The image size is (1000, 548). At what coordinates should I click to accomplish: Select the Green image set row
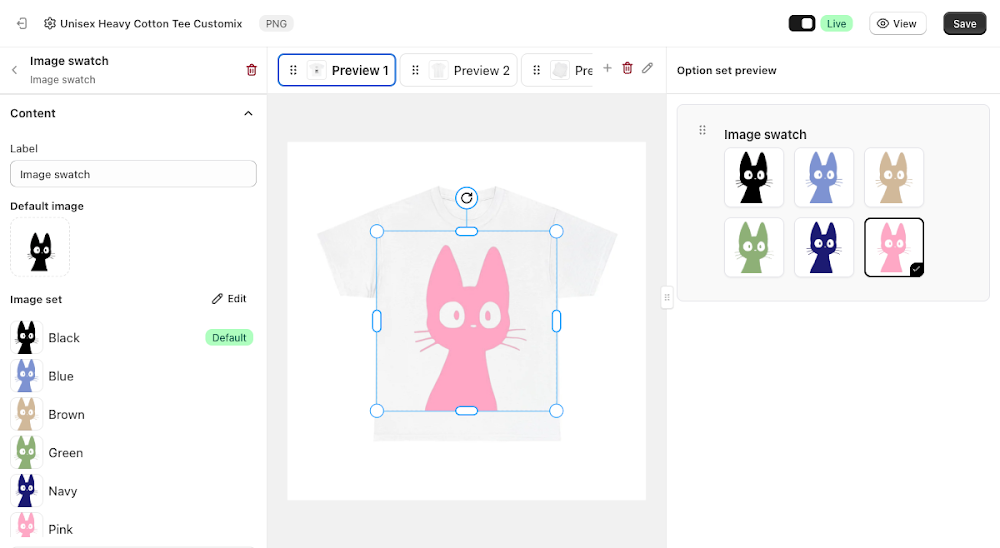point(132,452)
